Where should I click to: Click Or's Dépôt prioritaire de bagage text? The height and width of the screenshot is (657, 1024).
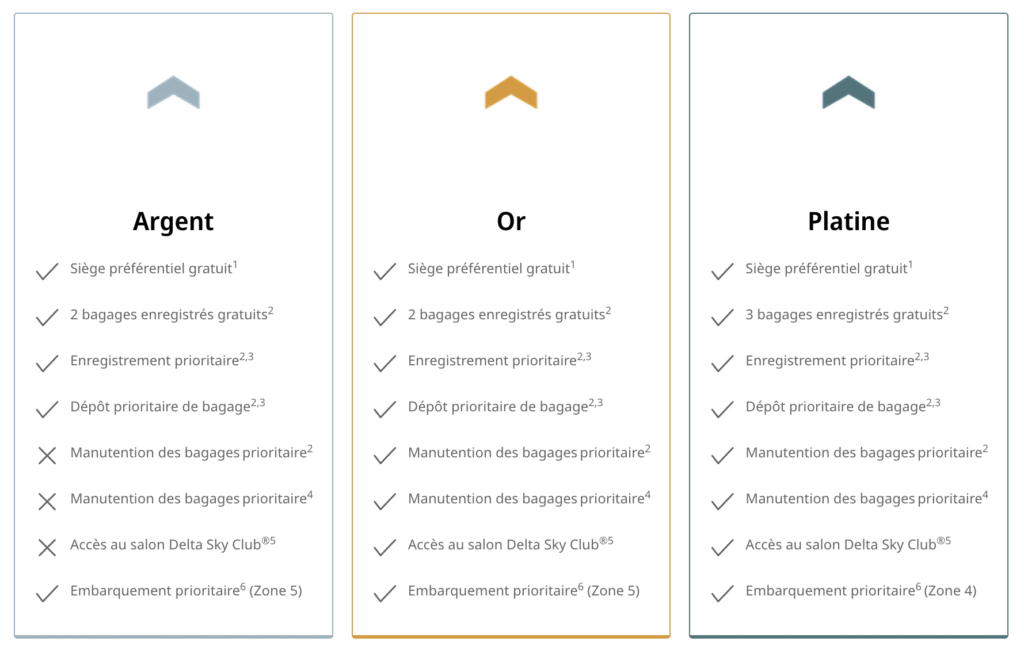[498, 407]
